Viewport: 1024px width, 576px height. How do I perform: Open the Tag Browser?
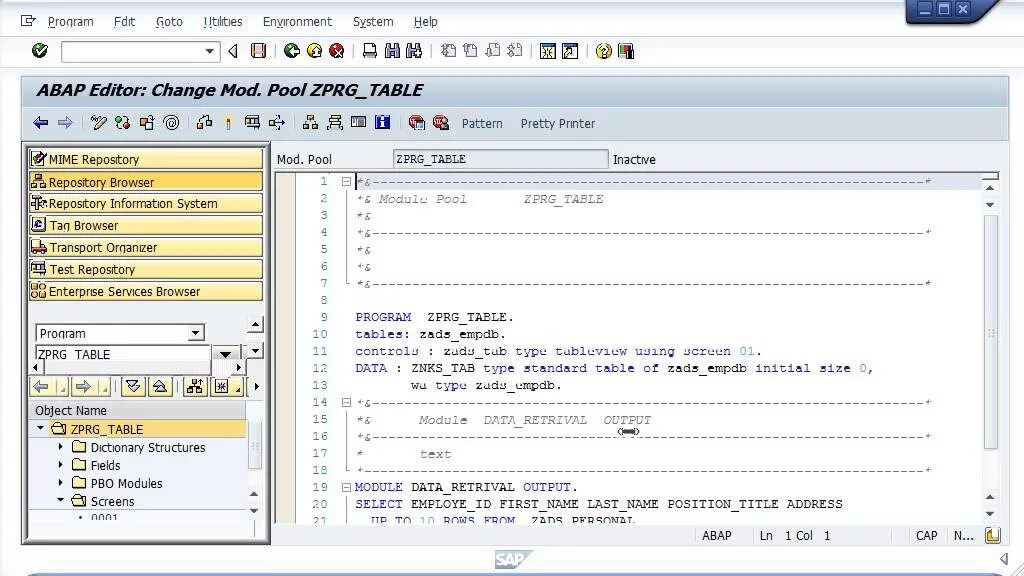(x=146, y=225)
